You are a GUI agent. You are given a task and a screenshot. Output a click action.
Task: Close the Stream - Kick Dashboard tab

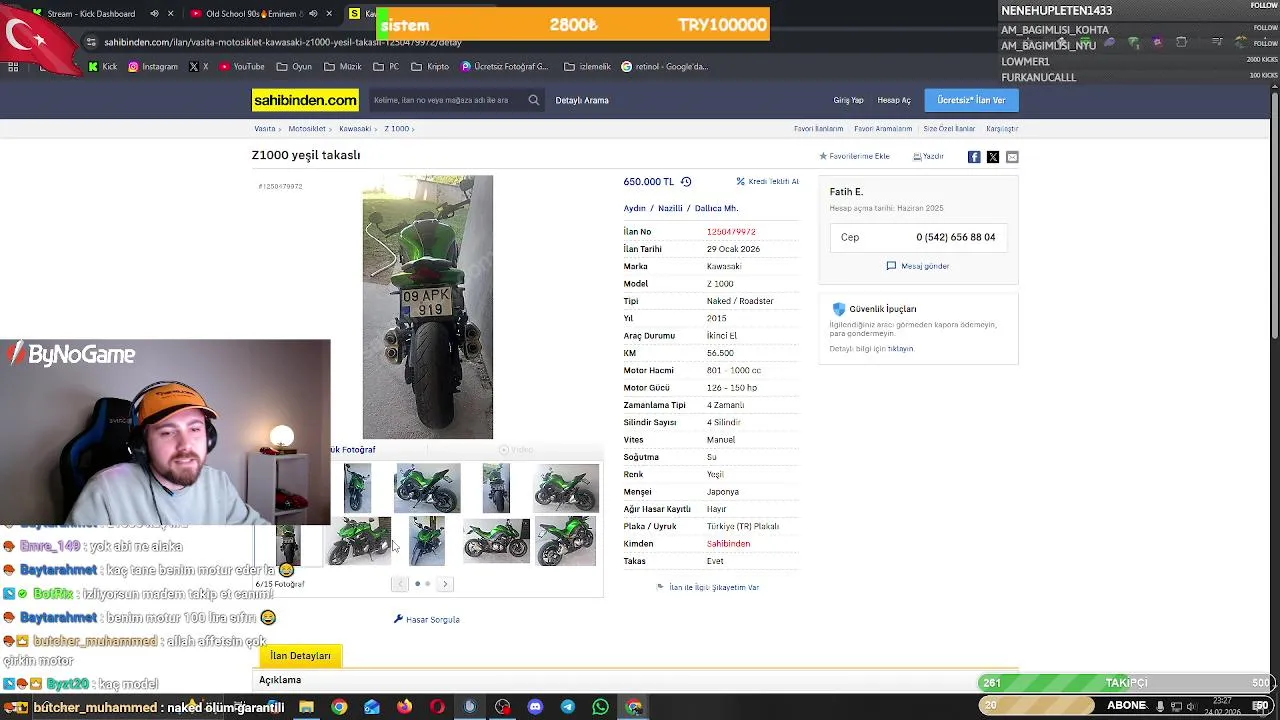pos(171,14)
